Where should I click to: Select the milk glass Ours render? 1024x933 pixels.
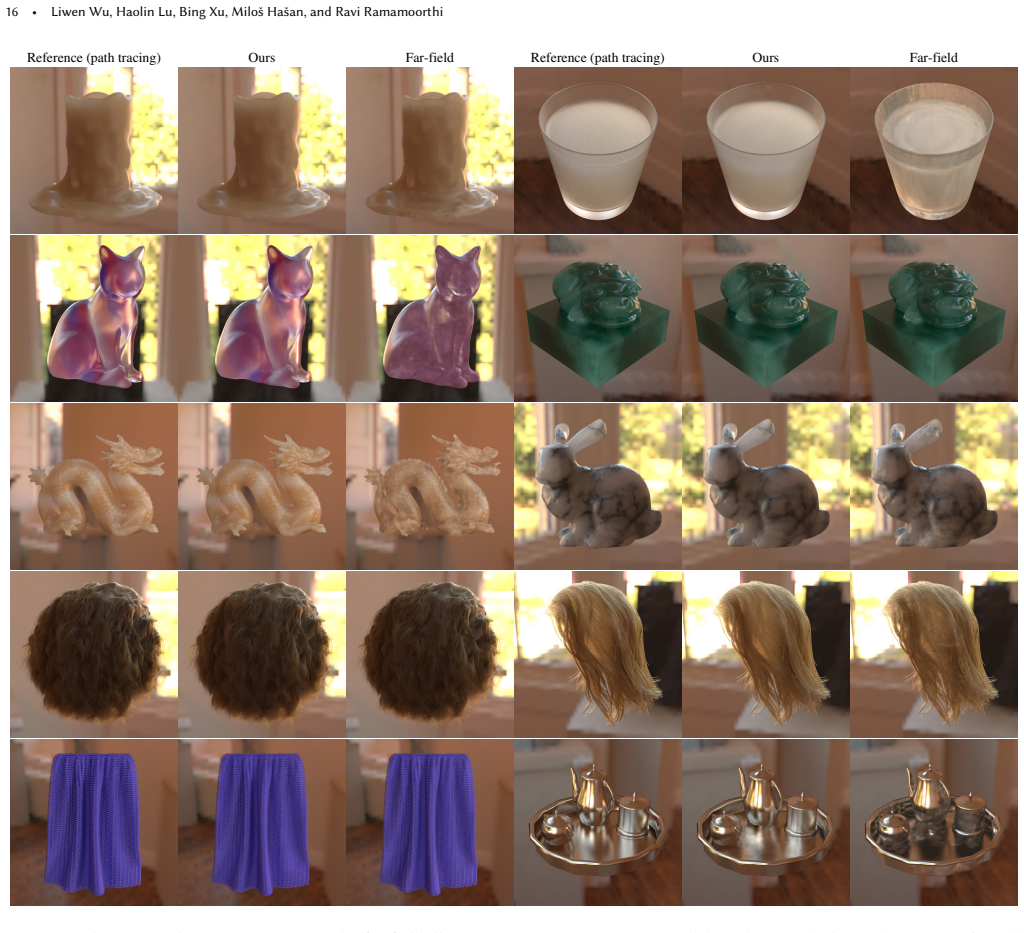766,150
